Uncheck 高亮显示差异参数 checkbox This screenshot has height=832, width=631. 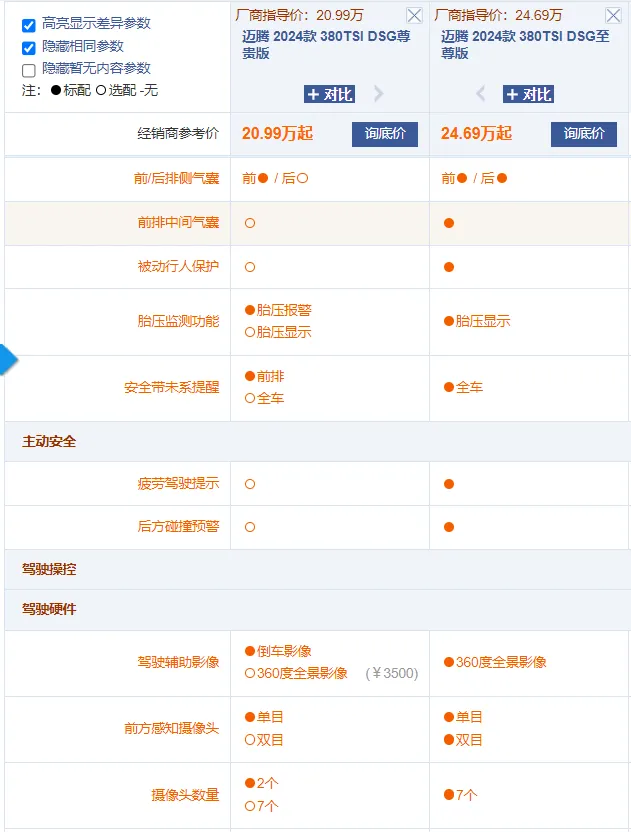pyautogui.click(x=29, y=25)
